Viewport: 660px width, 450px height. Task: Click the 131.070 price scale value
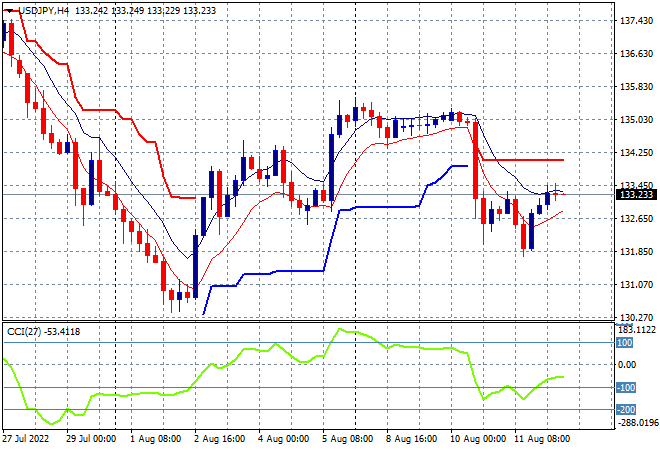[636, 285]
